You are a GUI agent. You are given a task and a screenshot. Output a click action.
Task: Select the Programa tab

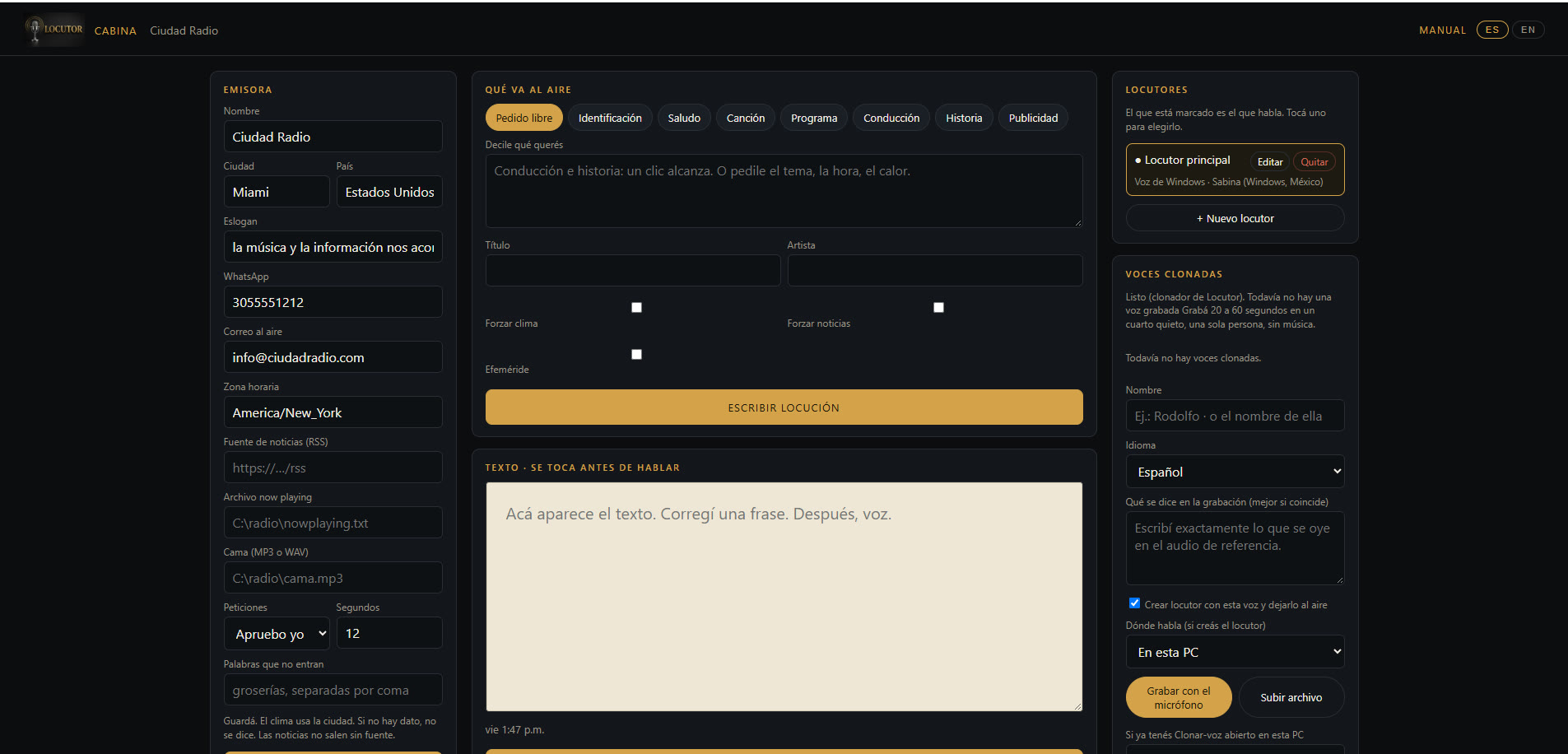pyautogui.click(x=814, y=118)
